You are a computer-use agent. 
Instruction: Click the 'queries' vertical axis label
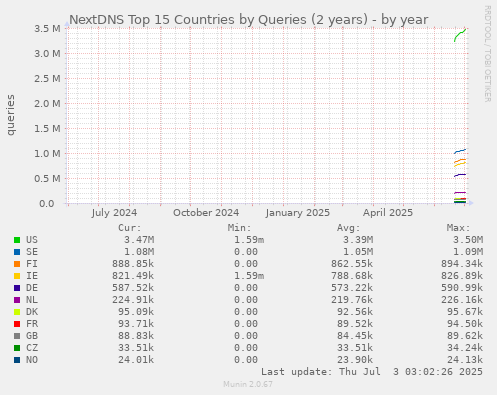click(11, 115)
